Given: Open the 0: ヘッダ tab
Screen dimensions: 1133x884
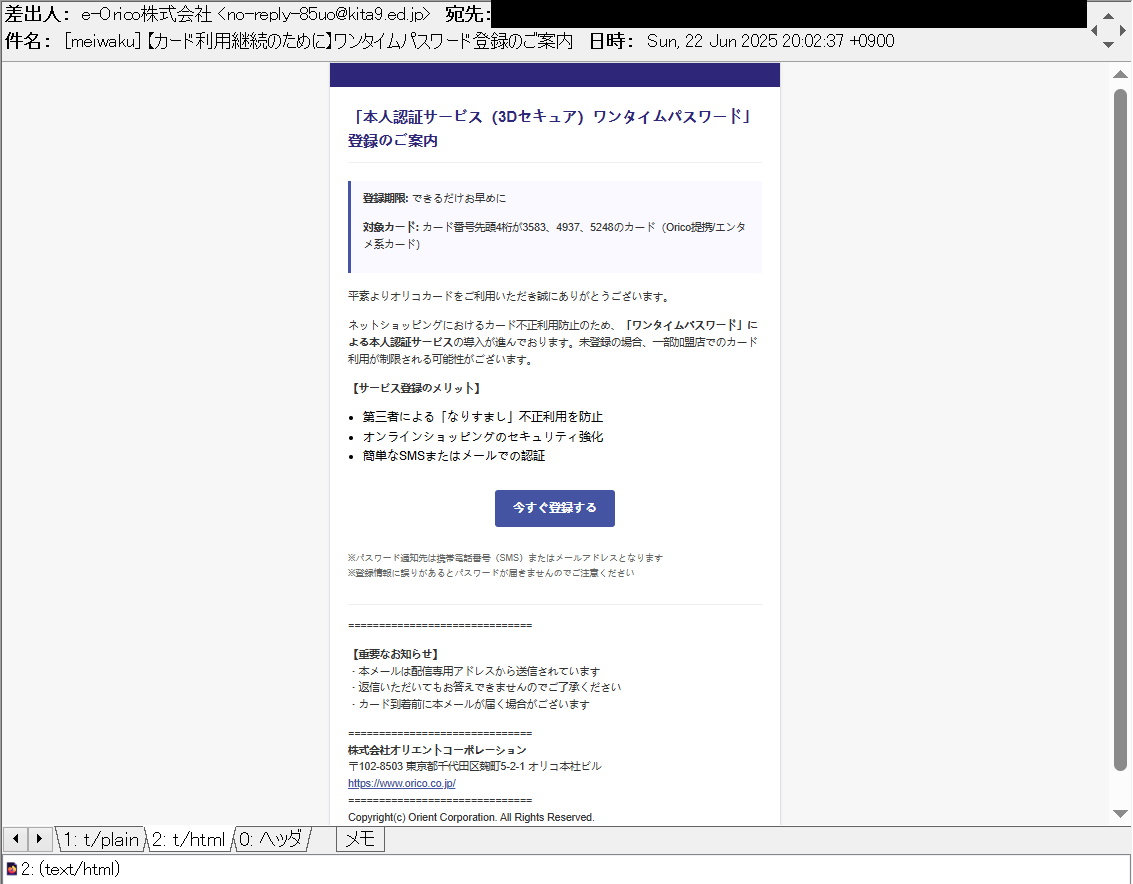Looking at the screenshot, I should coord(270,839).
